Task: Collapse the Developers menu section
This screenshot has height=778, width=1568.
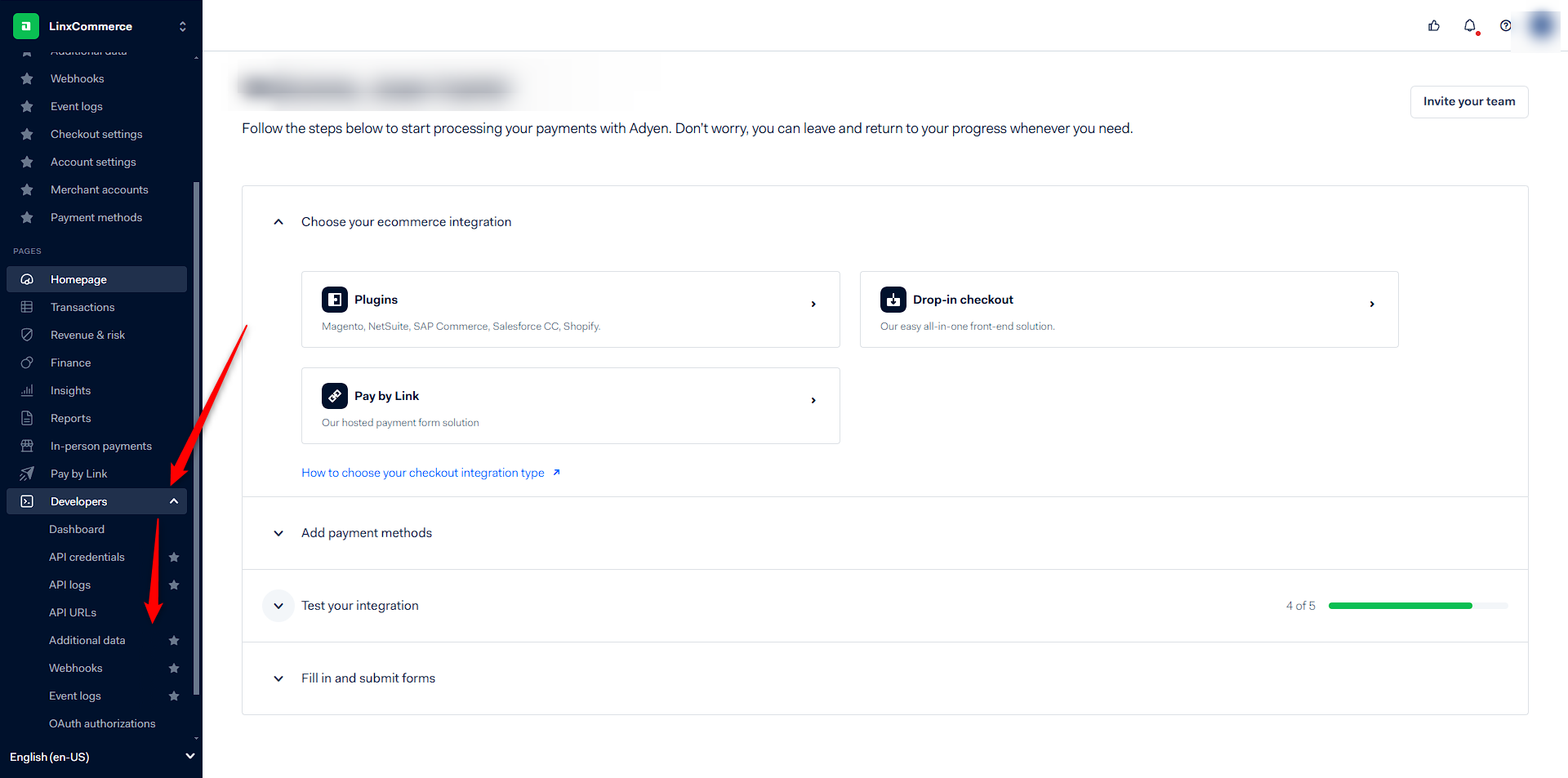Action: 174,501
